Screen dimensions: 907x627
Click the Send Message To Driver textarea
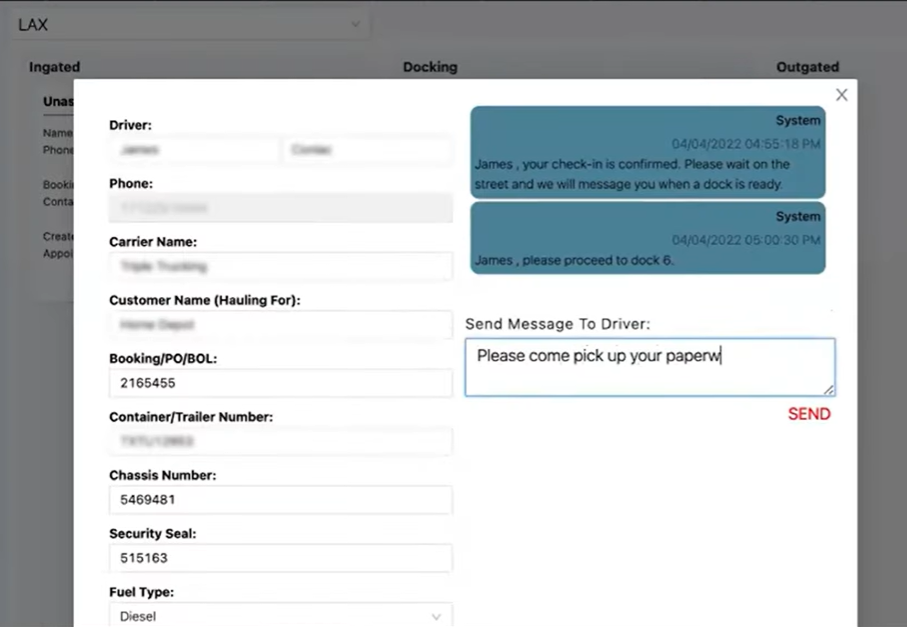coord(649,366)
